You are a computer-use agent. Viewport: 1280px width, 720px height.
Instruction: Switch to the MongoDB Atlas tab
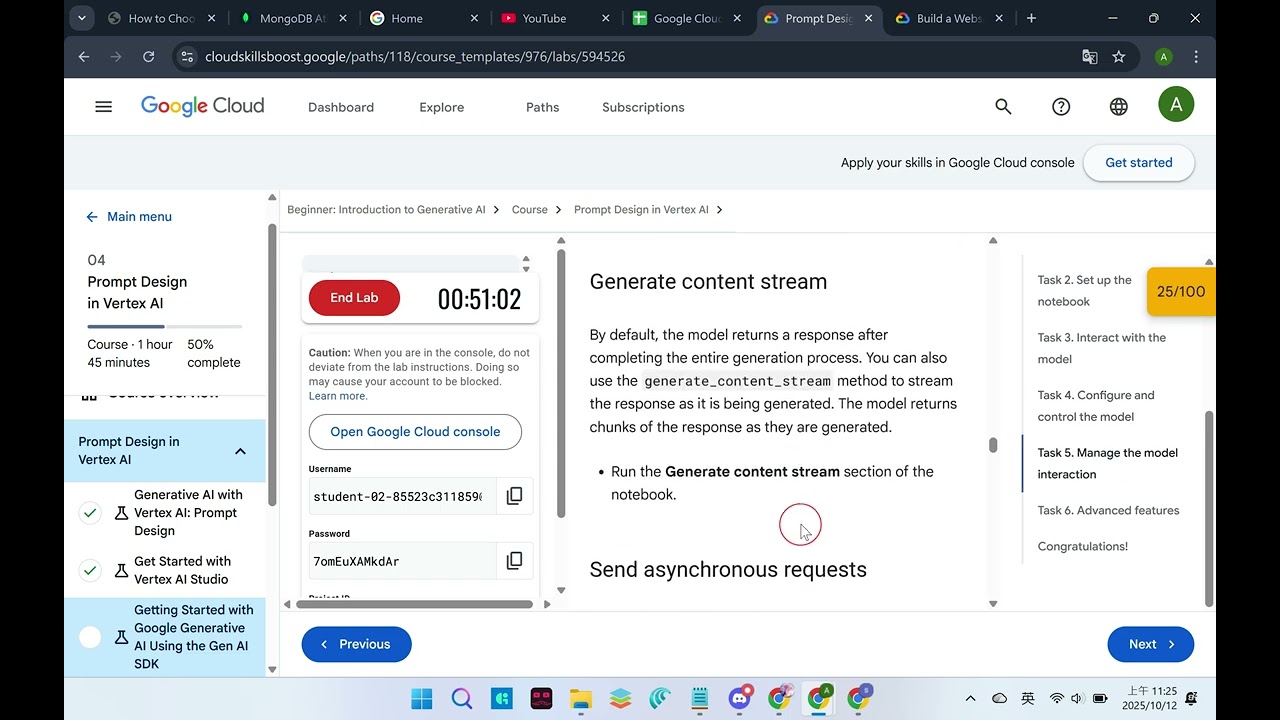coord(291,18)
